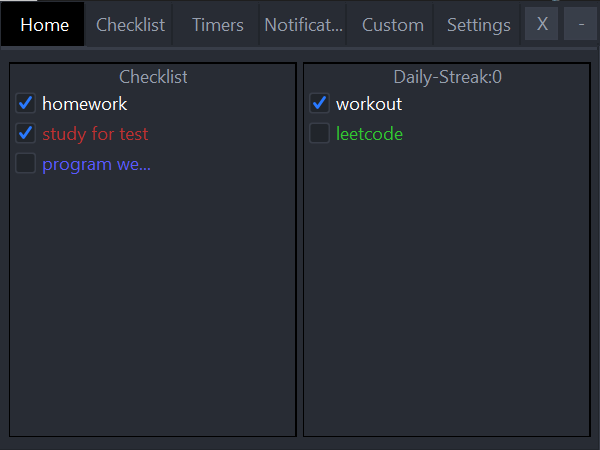Viewport: 600px width, 450px height.
Task: Uncheck the workout daily checkbox
Action: tap(320, 103)
